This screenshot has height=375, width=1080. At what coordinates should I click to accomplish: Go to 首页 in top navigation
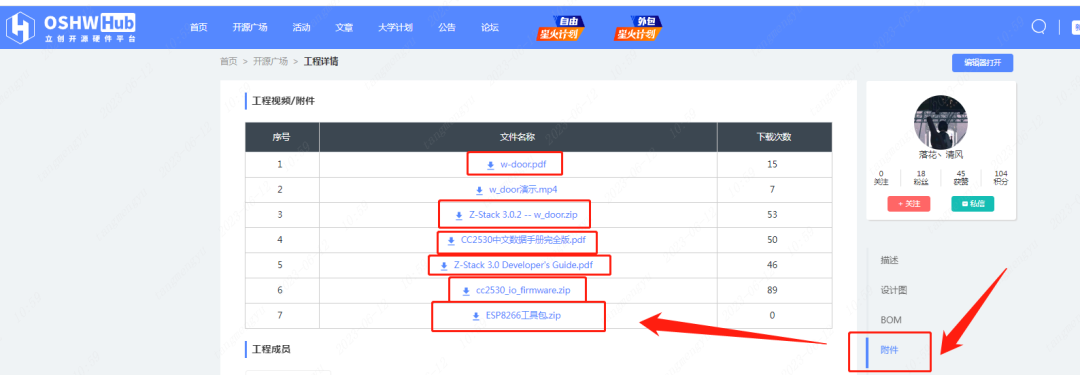coord(198,28)
